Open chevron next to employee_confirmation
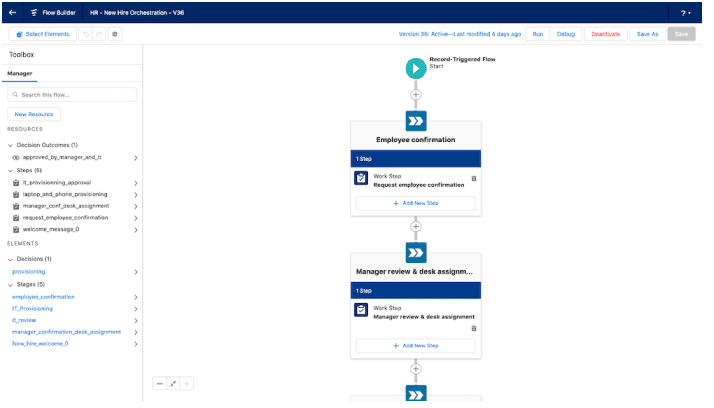Image resolution: width=714 pixels, height=408 pixels. coord(136,297)
